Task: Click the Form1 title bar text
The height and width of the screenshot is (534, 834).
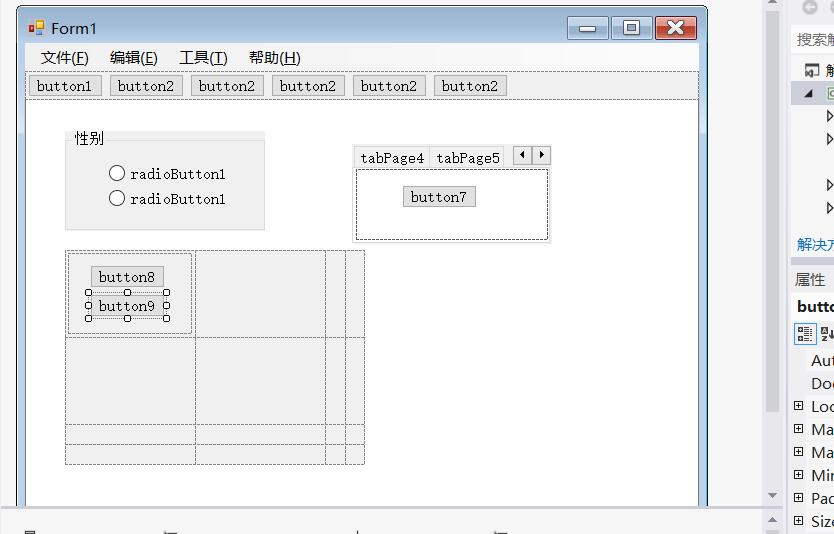Action: point(74,28)
